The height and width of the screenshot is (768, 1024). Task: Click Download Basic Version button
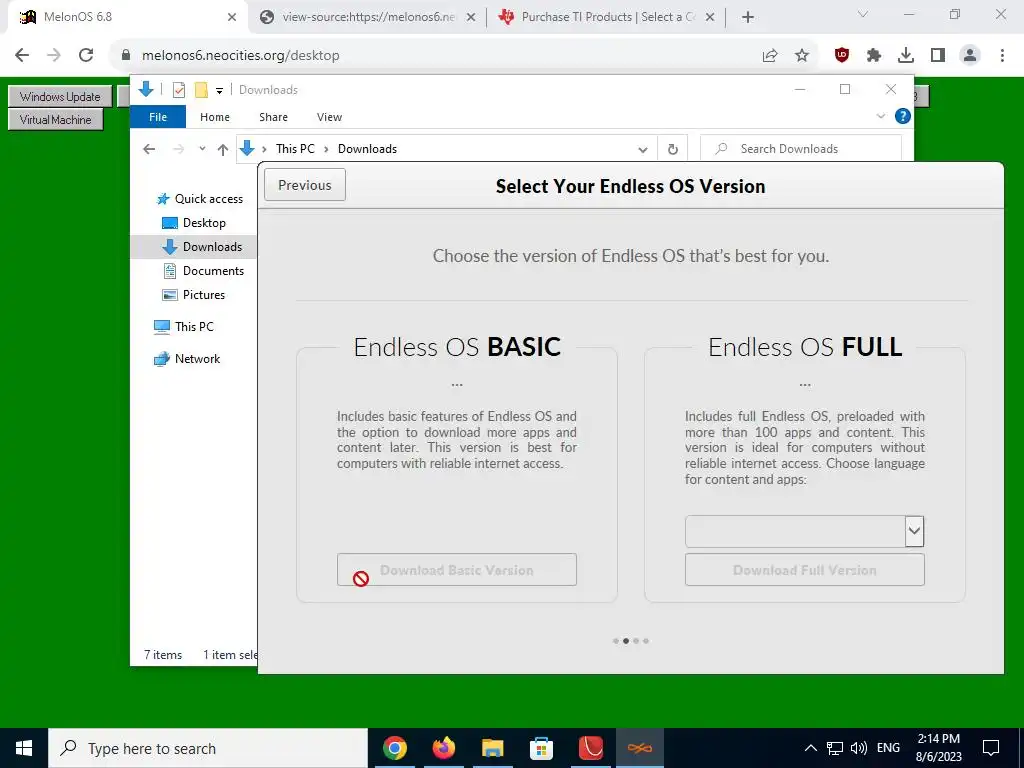(x=456, y=569)
